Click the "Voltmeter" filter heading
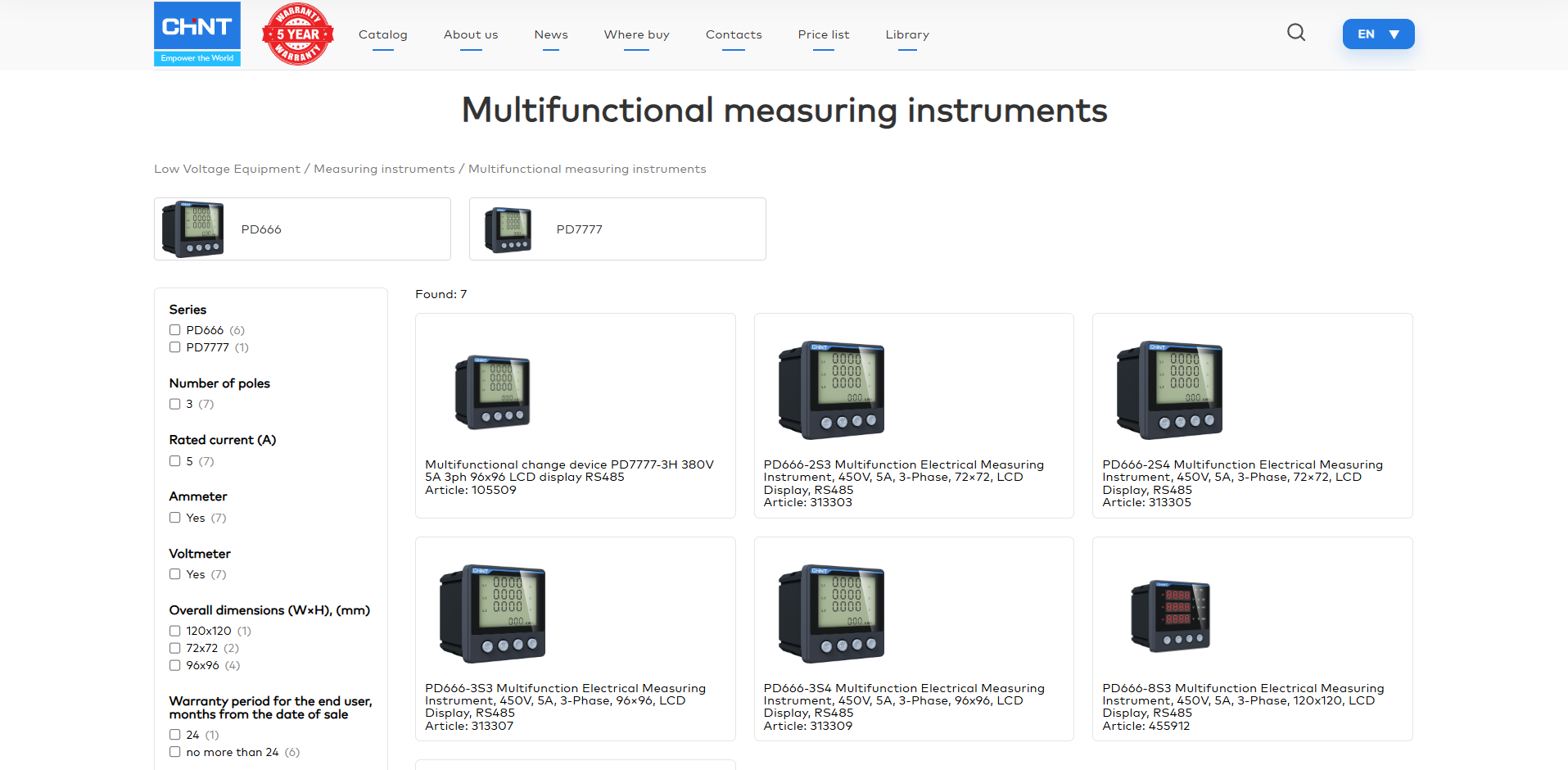This screenshot has width=1568, height=770. click(x=200, y=554)
